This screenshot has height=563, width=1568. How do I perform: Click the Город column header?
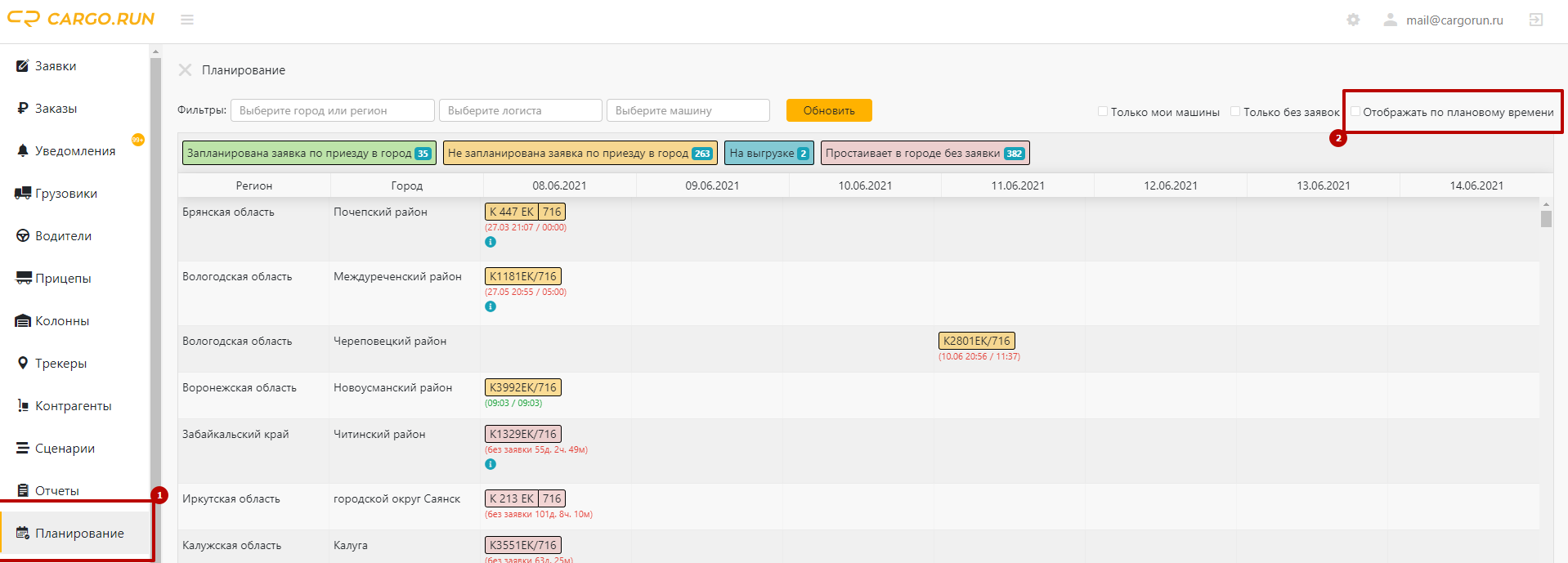tap(407, 185)
